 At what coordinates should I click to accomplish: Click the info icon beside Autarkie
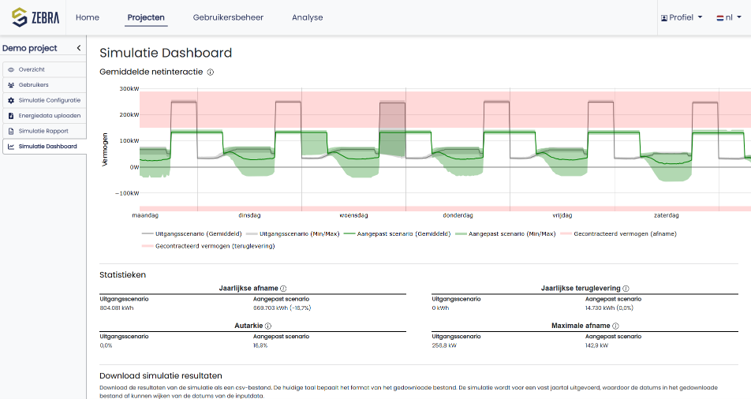(268, 326)
